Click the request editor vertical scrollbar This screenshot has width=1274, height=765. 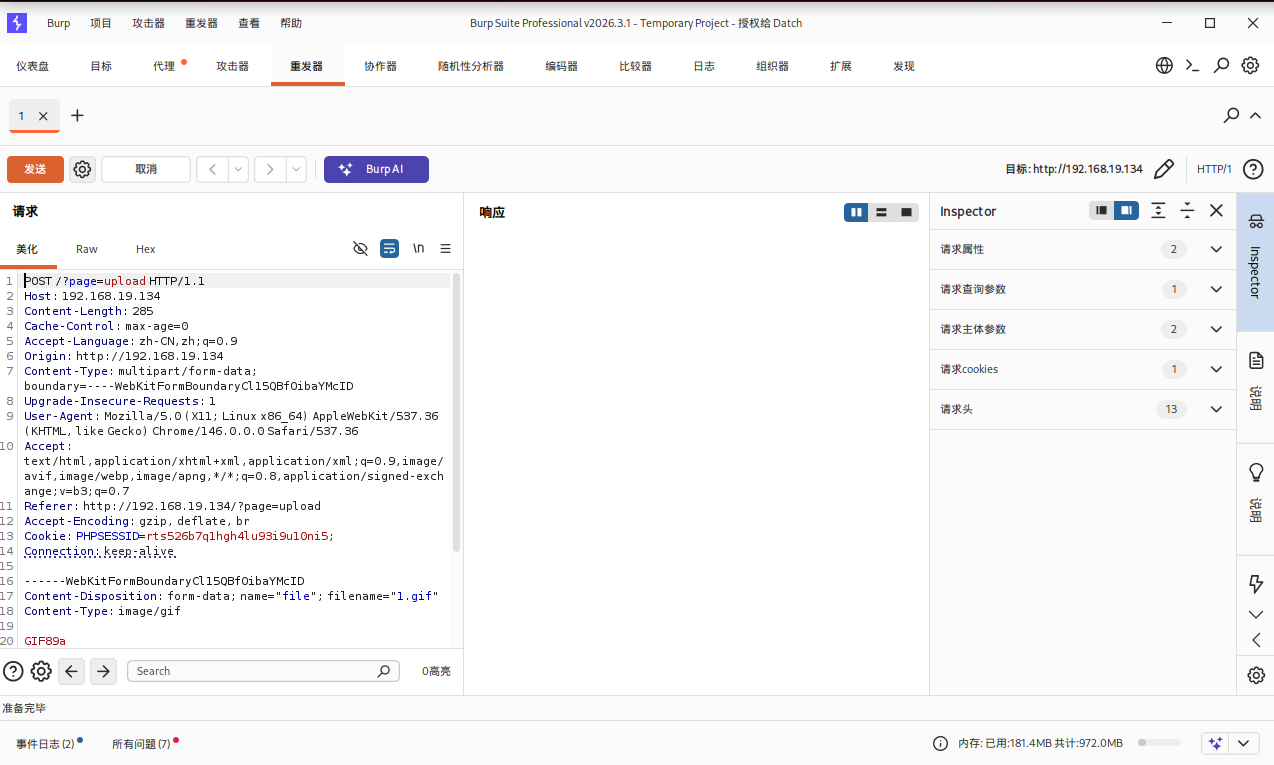[x=456, y=412]
